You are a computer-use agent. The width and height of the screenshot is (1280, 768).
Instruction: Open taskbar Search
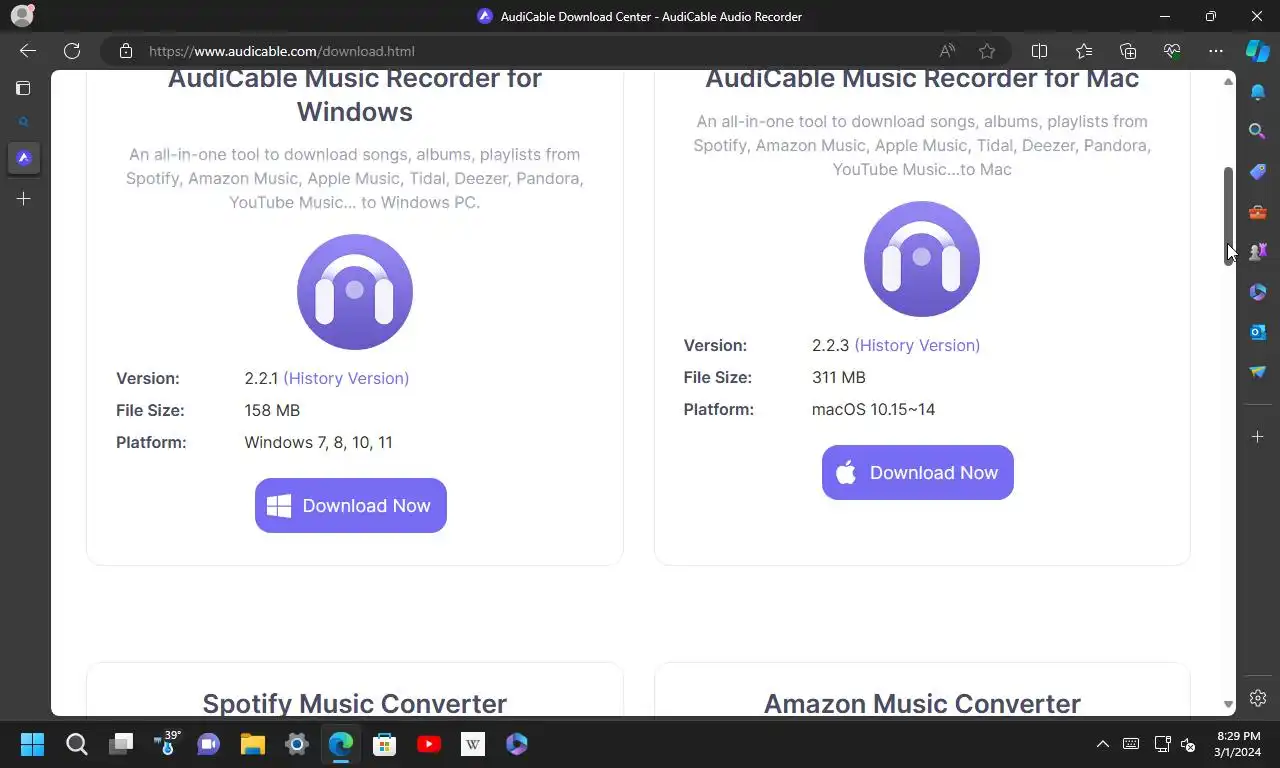pos(77,744)
